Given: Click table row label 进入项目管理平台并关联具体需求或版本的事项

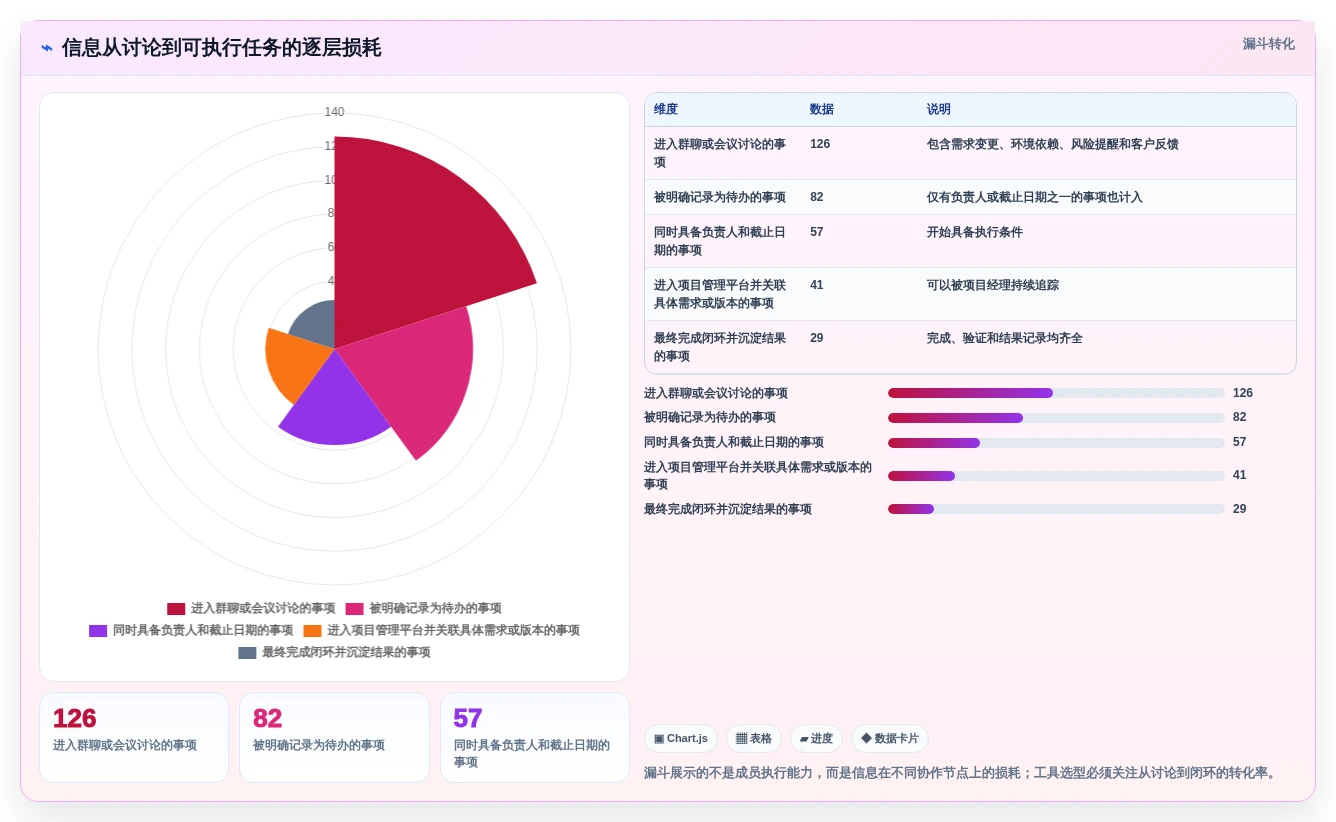Looking at the screenshot, I should [x=720, y=294].
